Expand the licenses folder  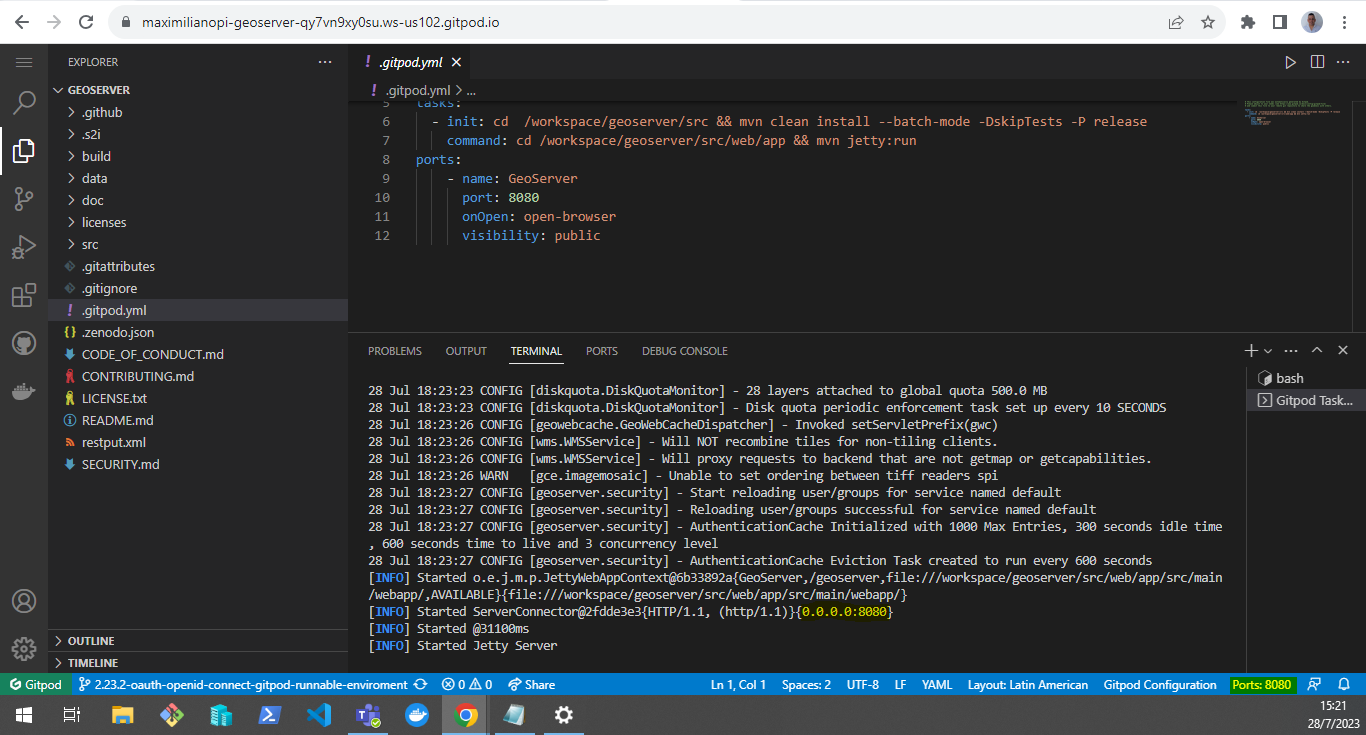pos(198,222)
